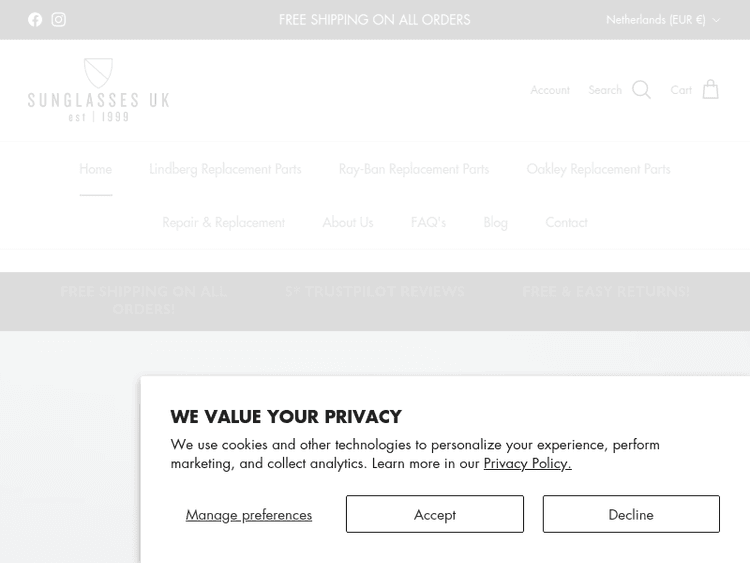Navigate to About Us page

tap(347, 222)
